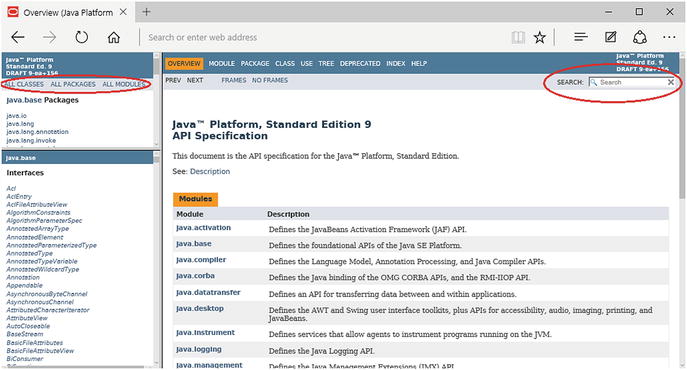
Task: Open the browser more options ellipsis
Action: pos(669,37)
